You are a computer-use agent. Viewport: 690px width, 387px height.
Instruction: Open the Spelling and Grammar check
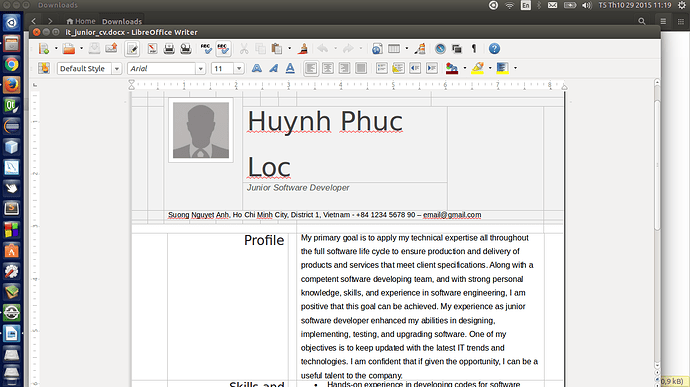(206, 49)
